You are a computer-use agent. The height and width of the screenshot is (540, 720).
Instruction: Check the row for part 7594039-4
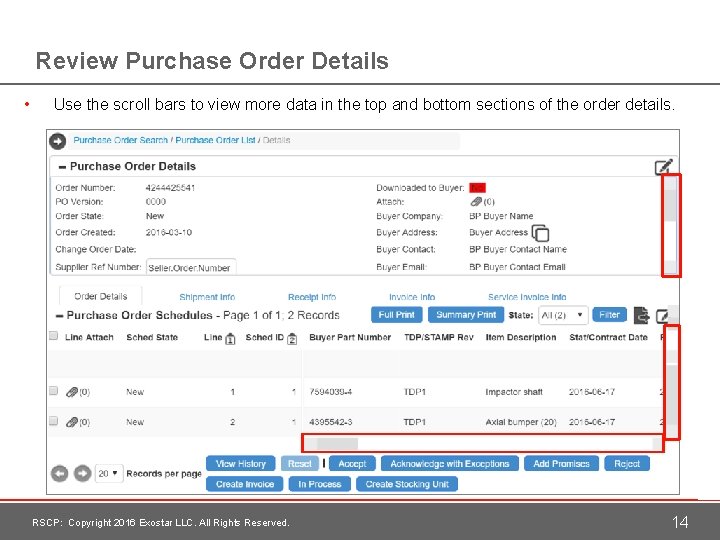point(53,391)
